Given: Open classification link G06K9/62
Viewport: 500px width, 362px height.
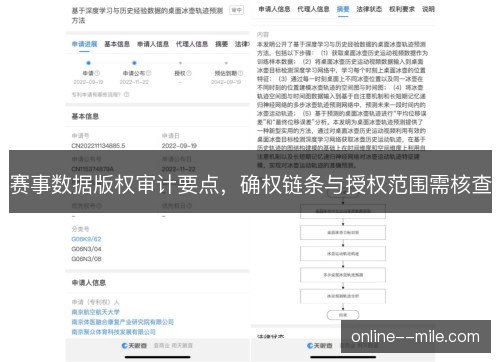Looking at the screenshot, I should pos(86,239).
